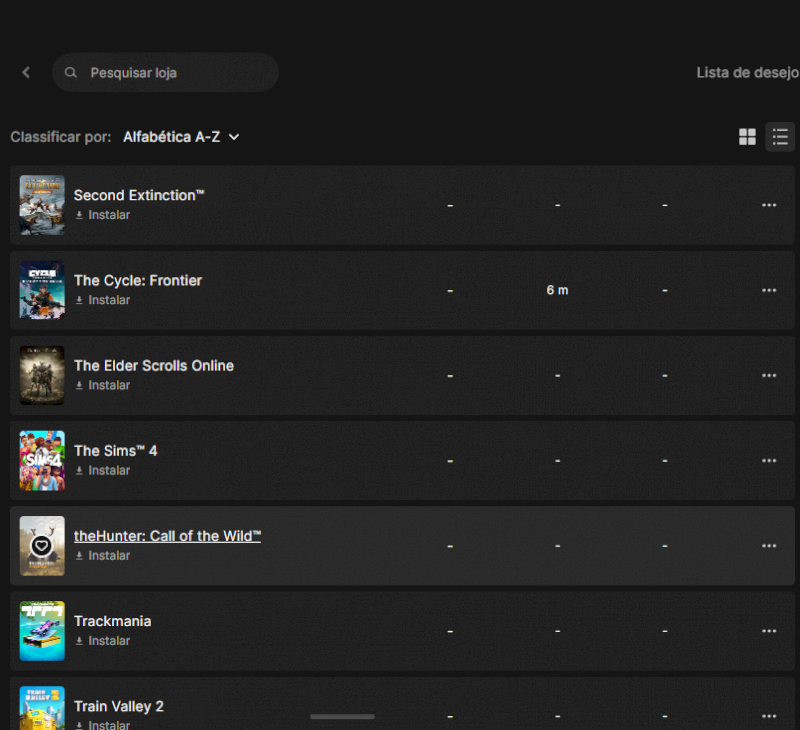Screen dimensions: 800x730
Task: Open the Lista de desejos link
Action: tap(748, 72)
